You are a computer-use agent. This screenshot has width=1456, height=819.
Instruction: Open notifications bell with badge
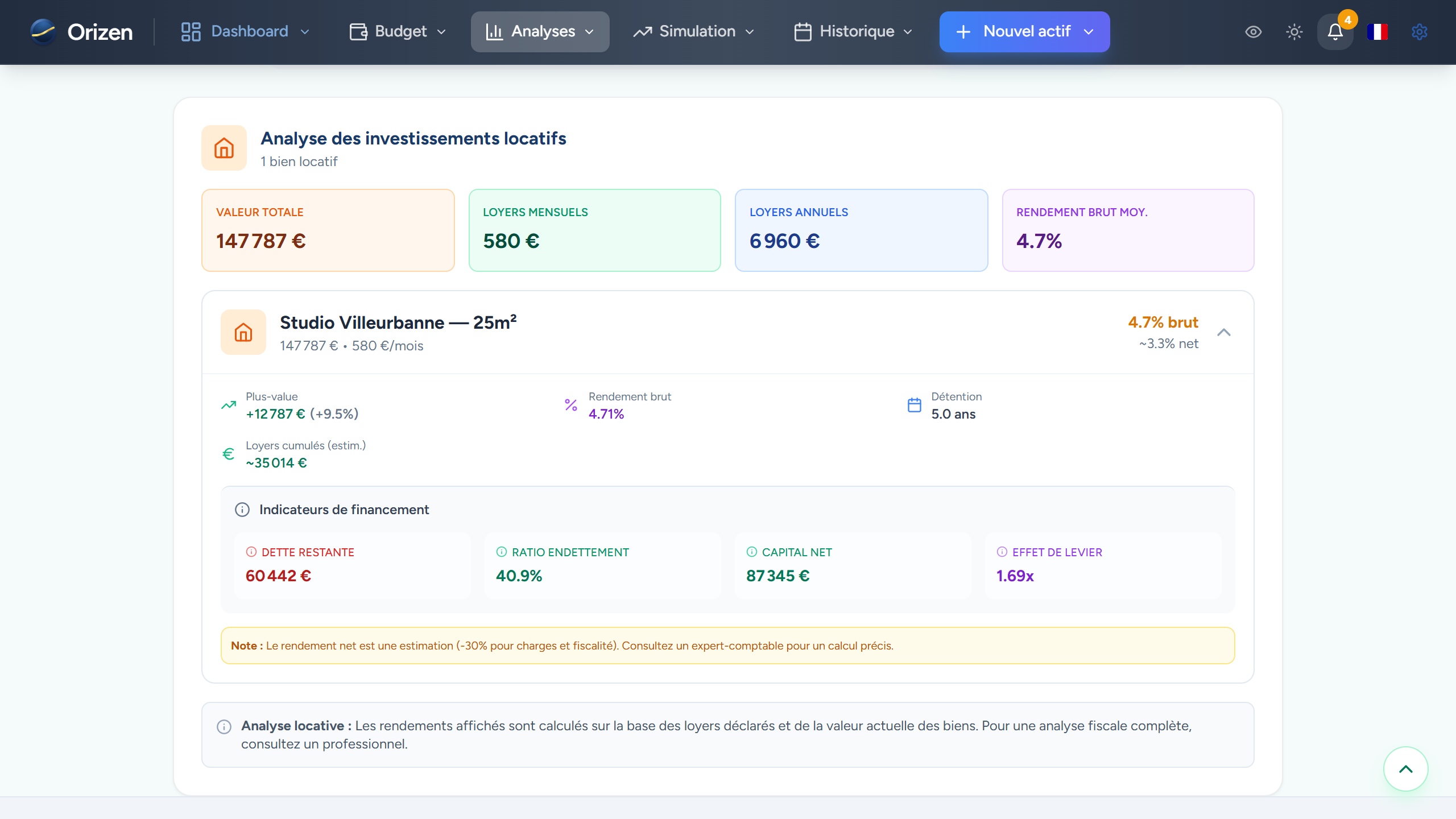point(1335,32)
